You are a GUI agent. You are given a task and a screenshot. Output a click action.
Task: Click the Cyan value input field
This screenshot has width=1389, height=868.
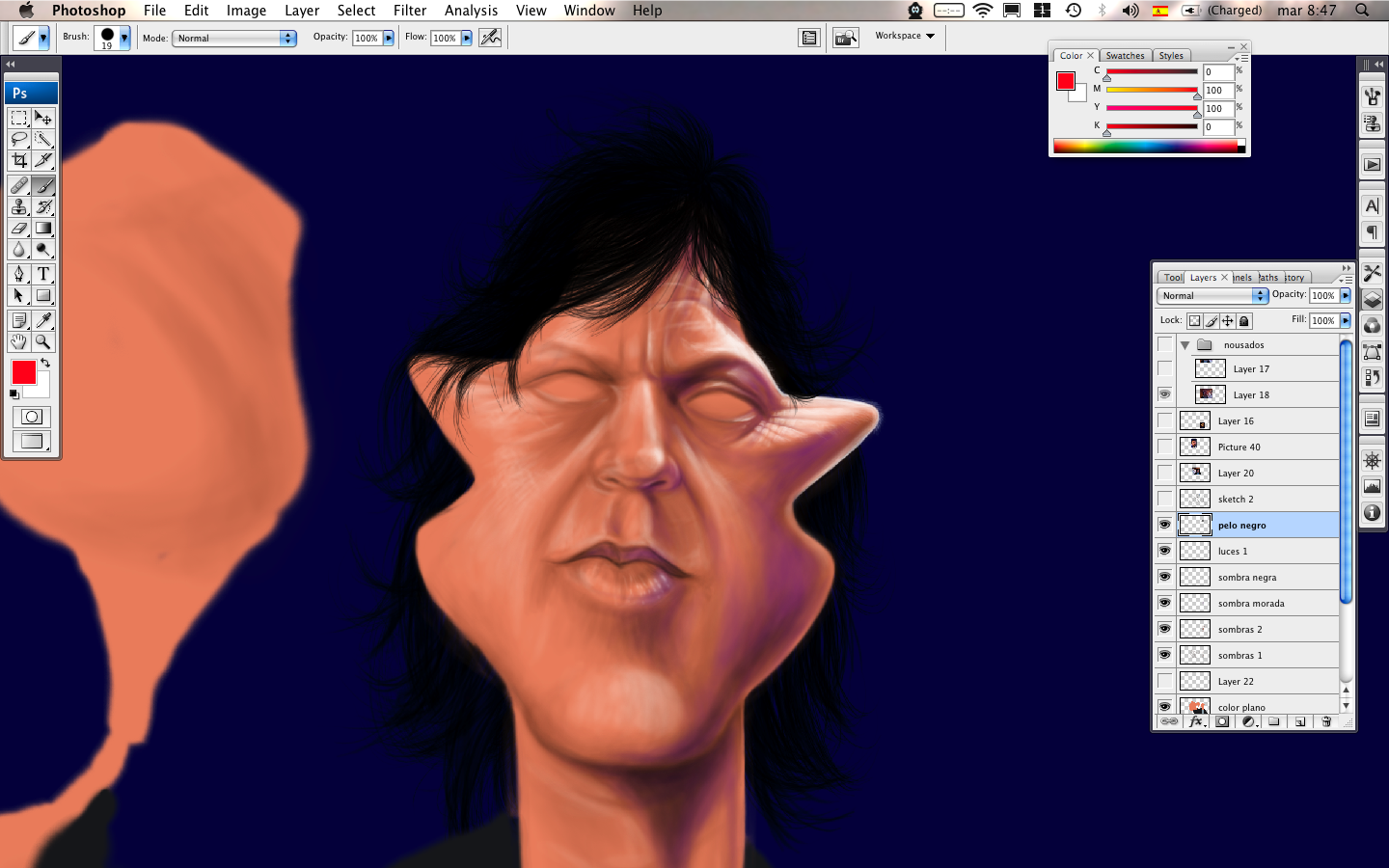coord(1217,72)
